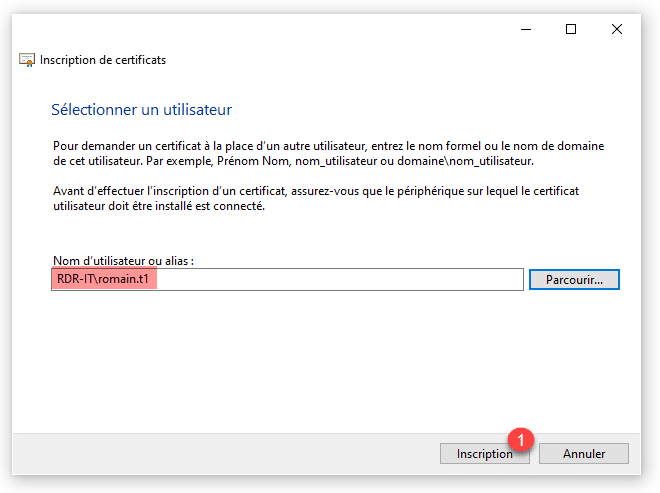Maximize the Inscription de certificats window
Screen dimensions: 660x493
pyautogui.click(x=571, y=29)
